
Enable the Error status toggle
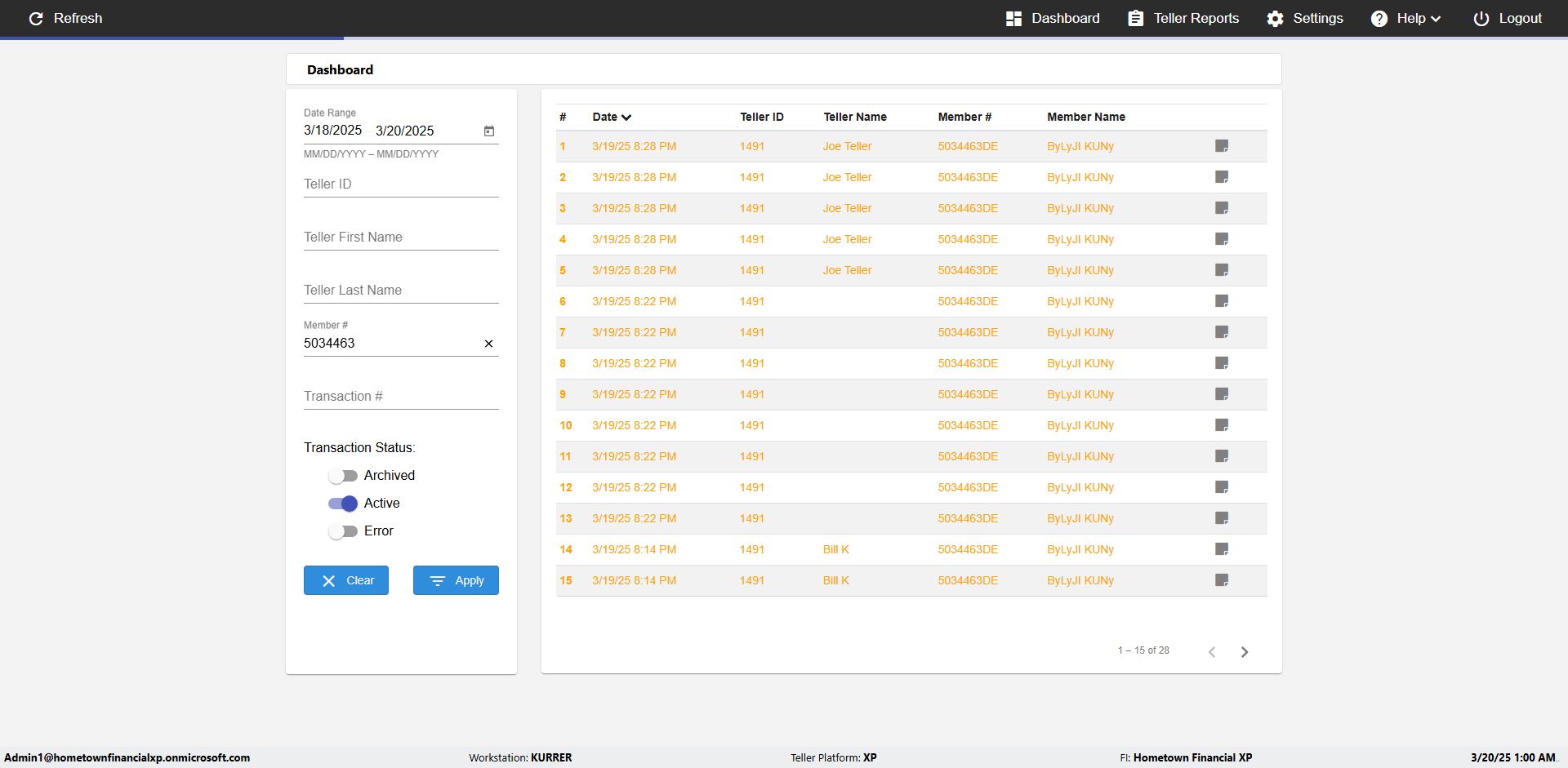coord(343,531)
